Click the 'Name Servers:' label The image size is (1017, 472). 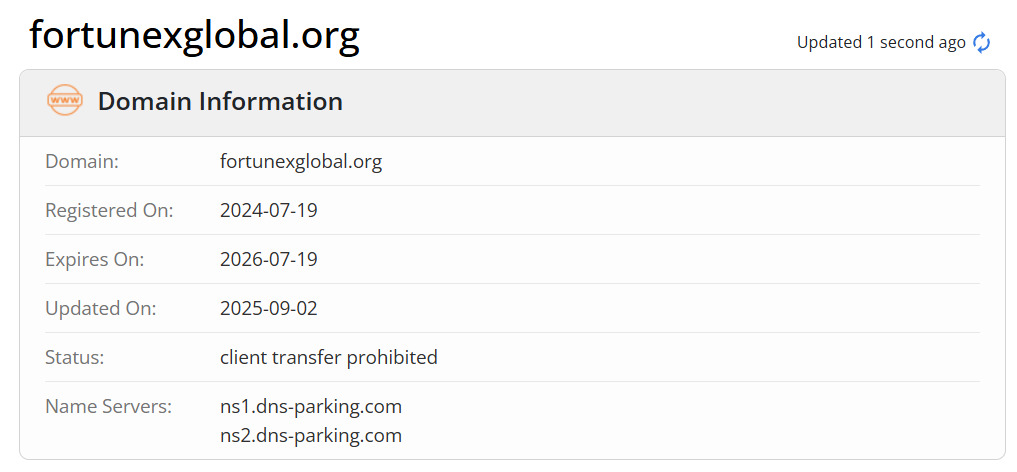coord(109,406)
